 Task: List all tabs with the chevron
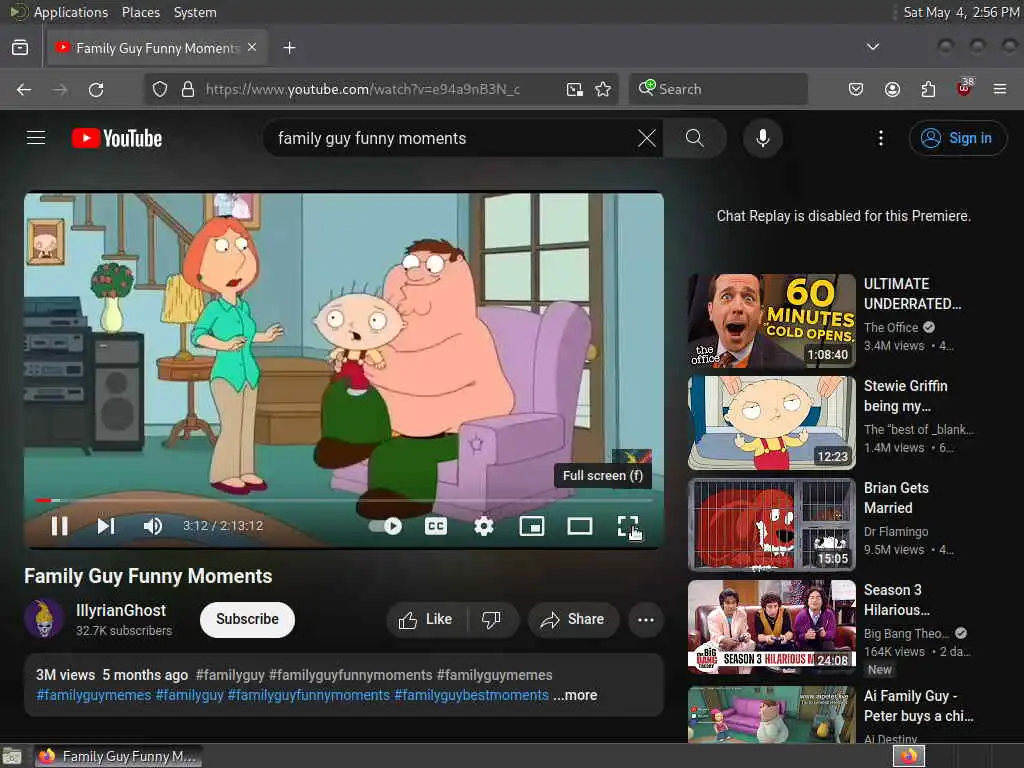coord(872,47)
